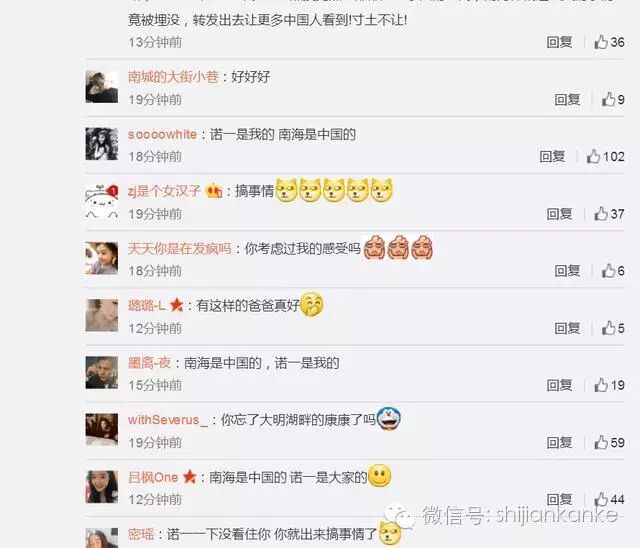This screenshot has width=640, height=548.
Task: Reply to 南城的大街小巷's 好好好 comment
Action: pyautogui.click(x=567, y=99)
